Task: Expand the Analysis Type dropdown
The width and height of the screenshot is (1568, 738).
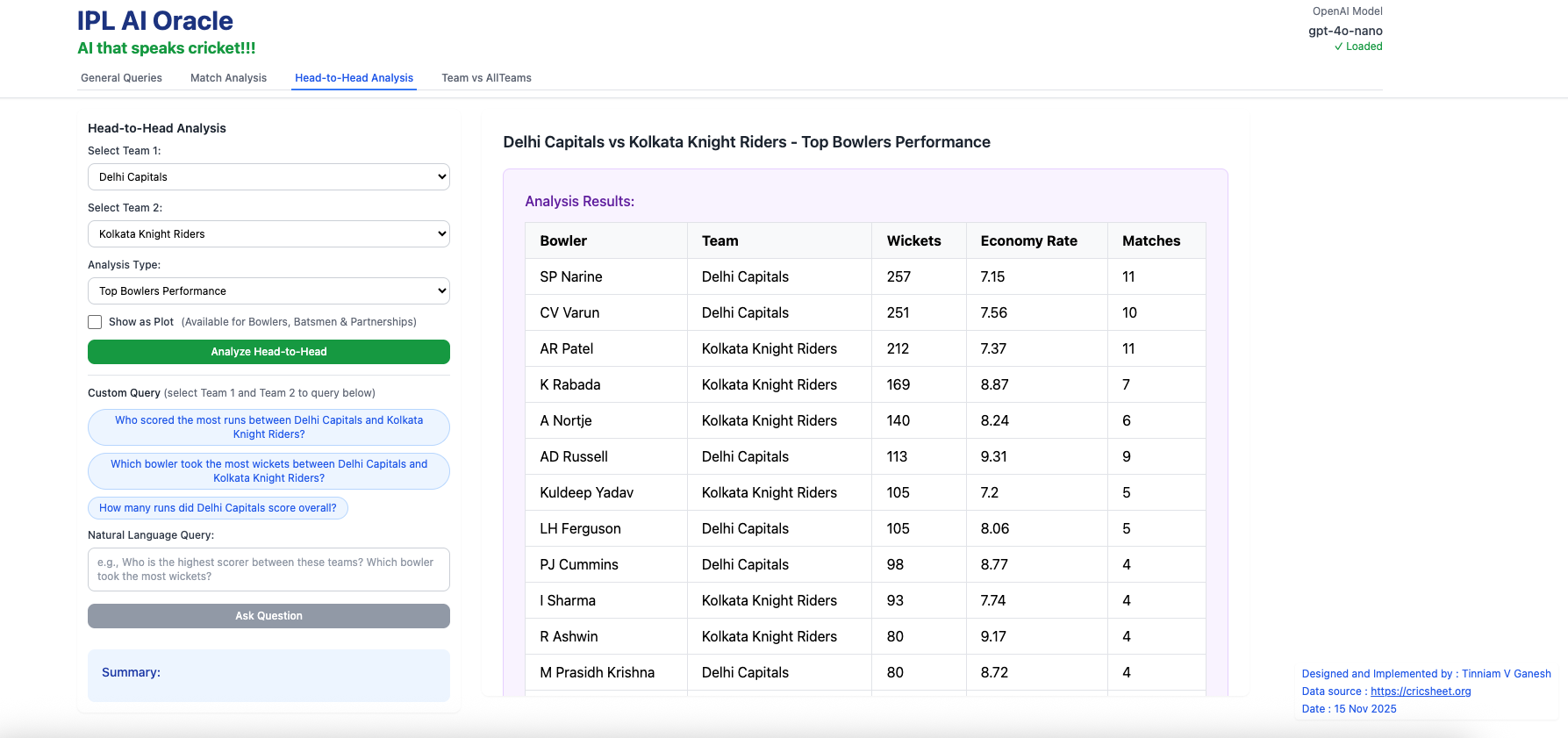Action: tap(268, 291)
